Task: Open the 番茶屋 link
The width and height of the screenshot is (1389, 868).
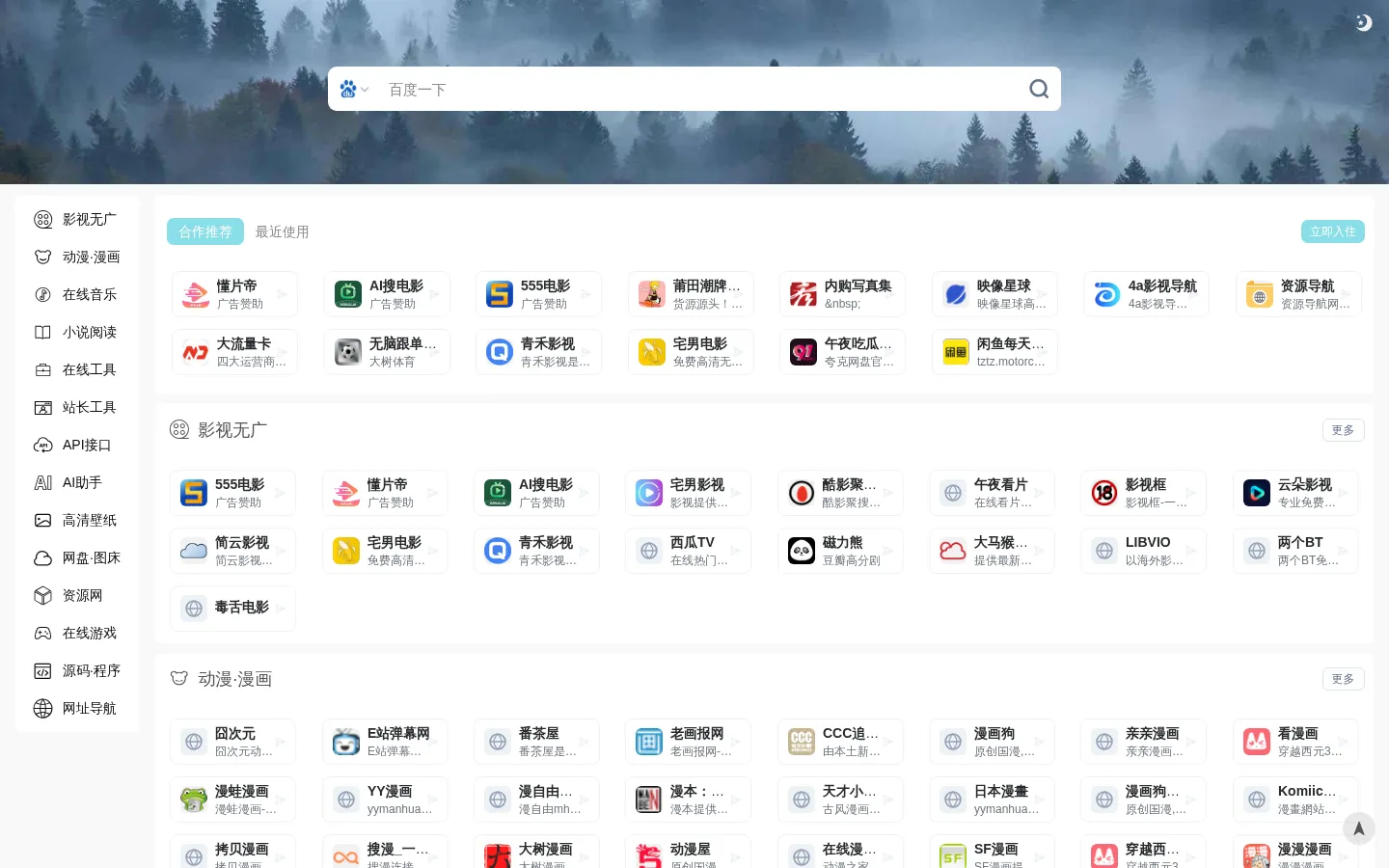Action: tap(537, 742)
